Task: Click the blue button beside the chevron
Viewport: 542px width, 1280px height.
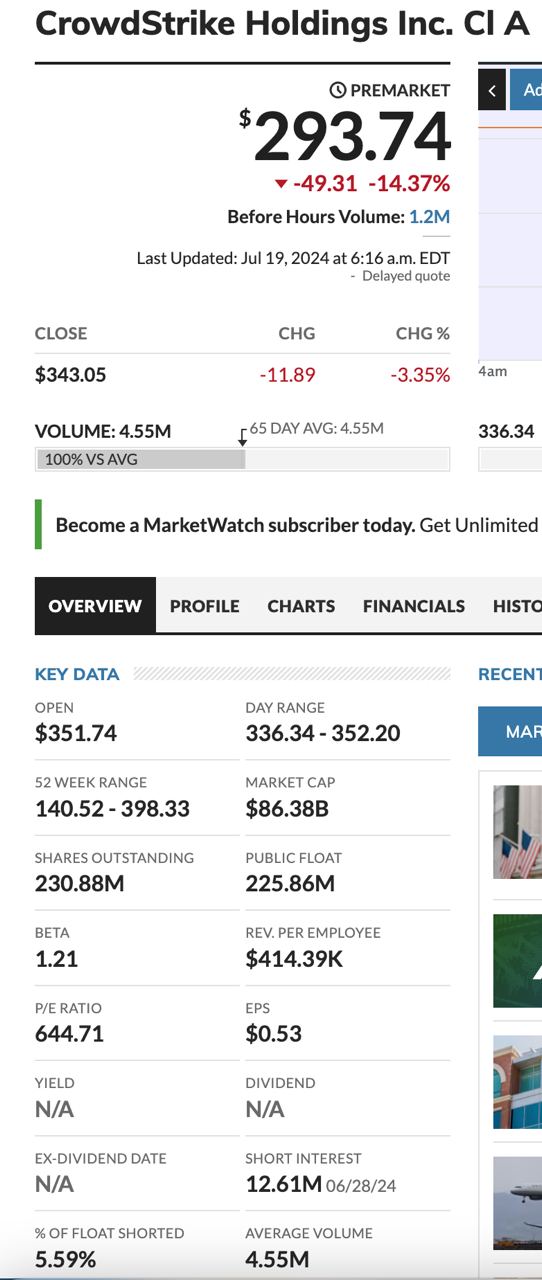Action: click(x=526, y=90)
